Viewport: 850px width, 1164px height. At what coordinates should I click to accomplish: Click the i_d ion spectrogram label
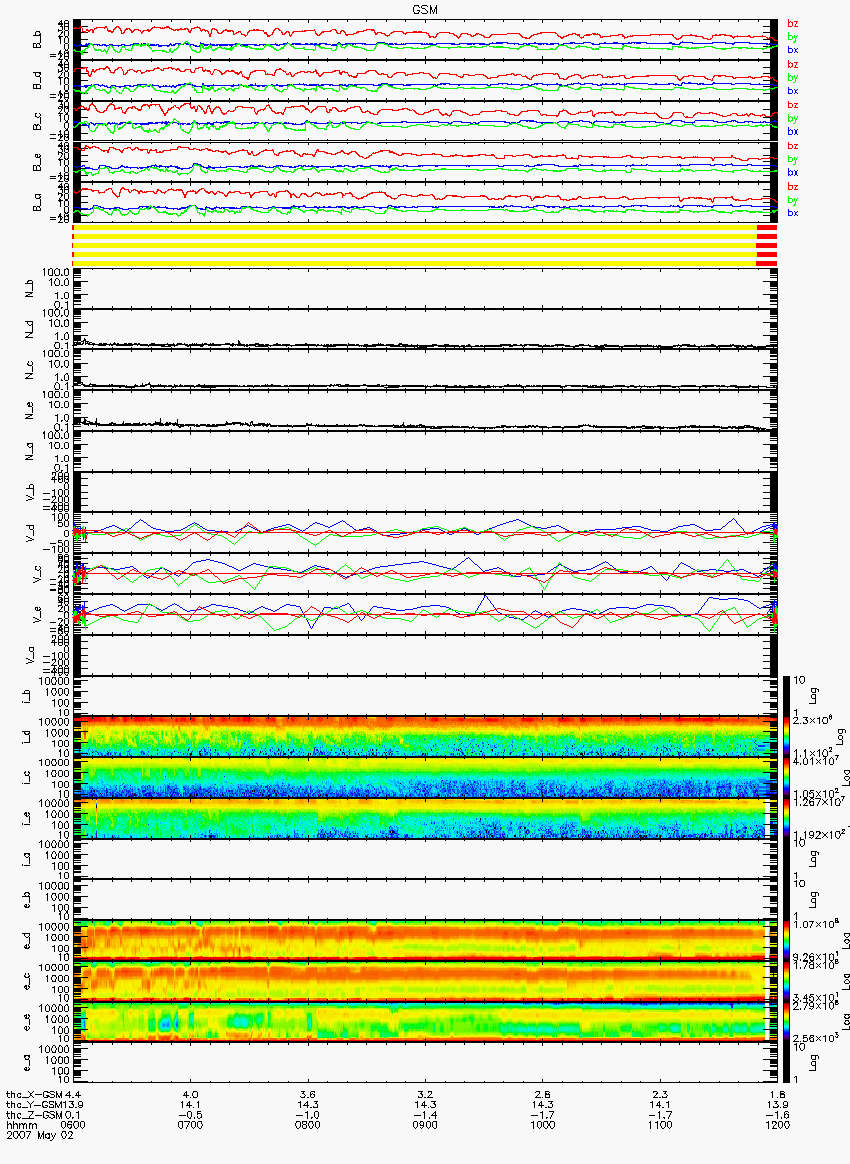27,737
